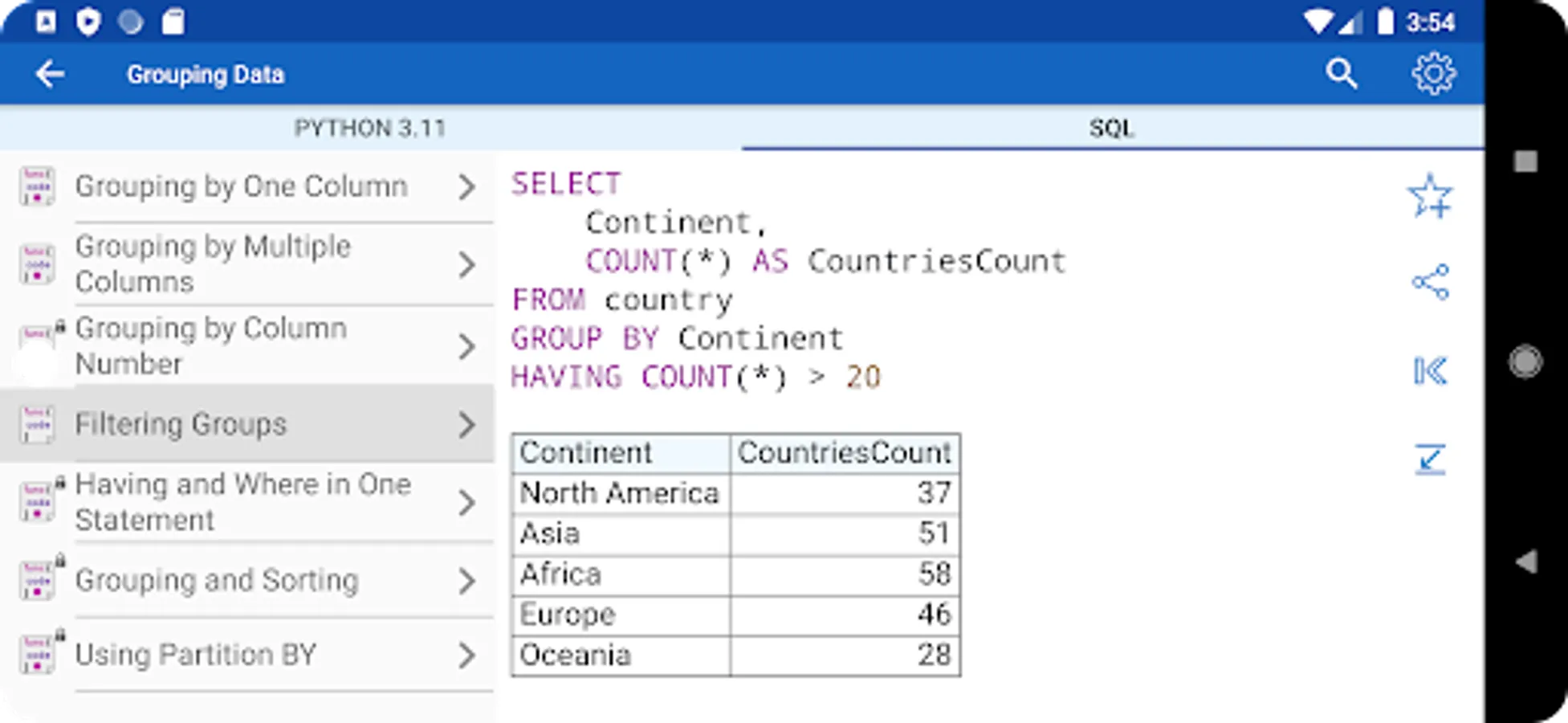Open Having and Where in One Statement
This screenshot has height=723, width=1568.
click(242, 502)
